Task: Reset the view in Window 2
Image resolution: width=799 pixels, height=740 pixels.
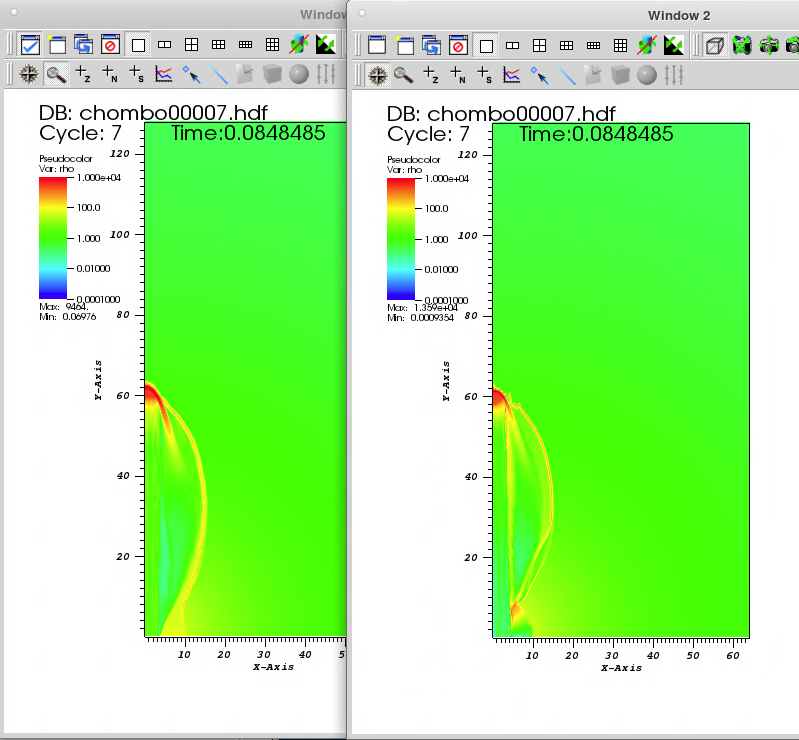Action: coord(742,46)
